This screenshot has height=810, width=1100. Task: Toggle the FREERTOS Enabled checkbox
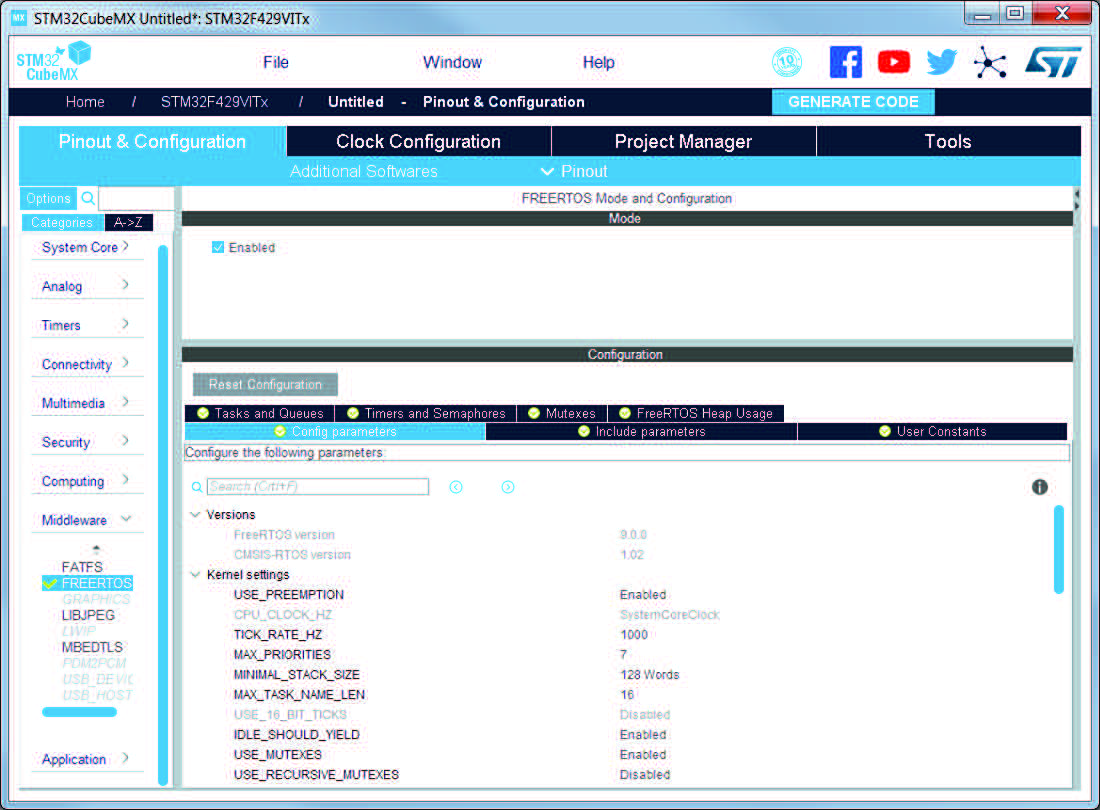(x=218, y=248)
